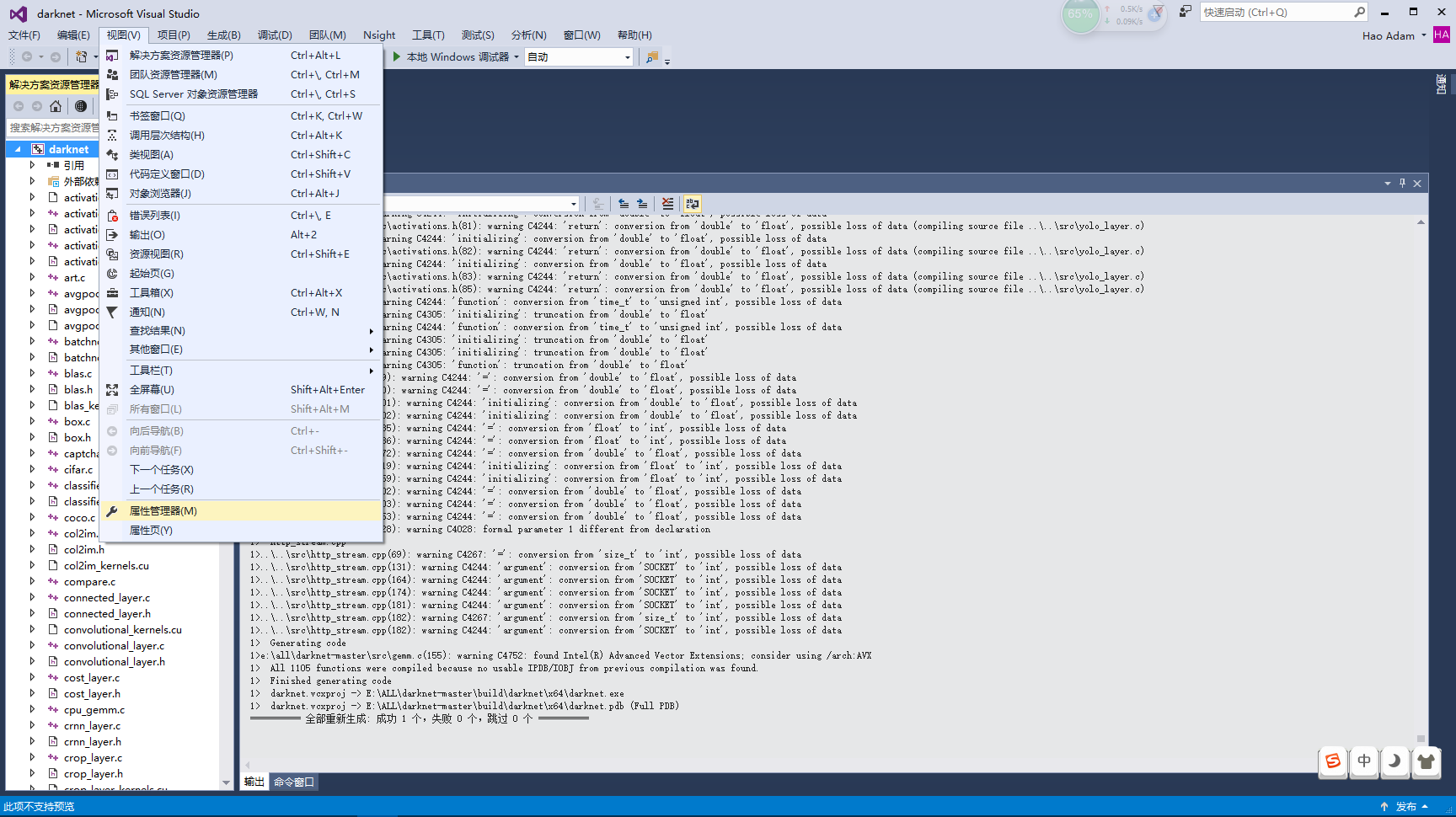Click the Sogou input method S icon

[1333, 761]
